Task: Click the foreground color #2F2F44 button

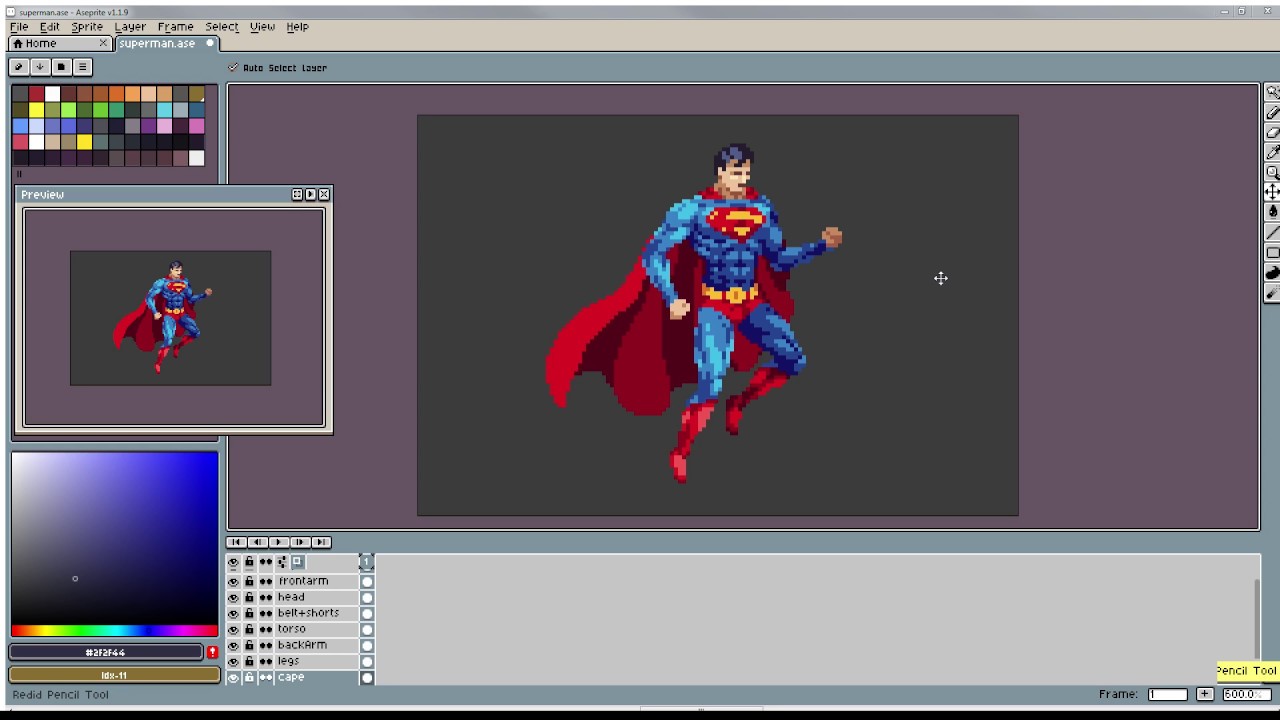Action: coord(105,652)
